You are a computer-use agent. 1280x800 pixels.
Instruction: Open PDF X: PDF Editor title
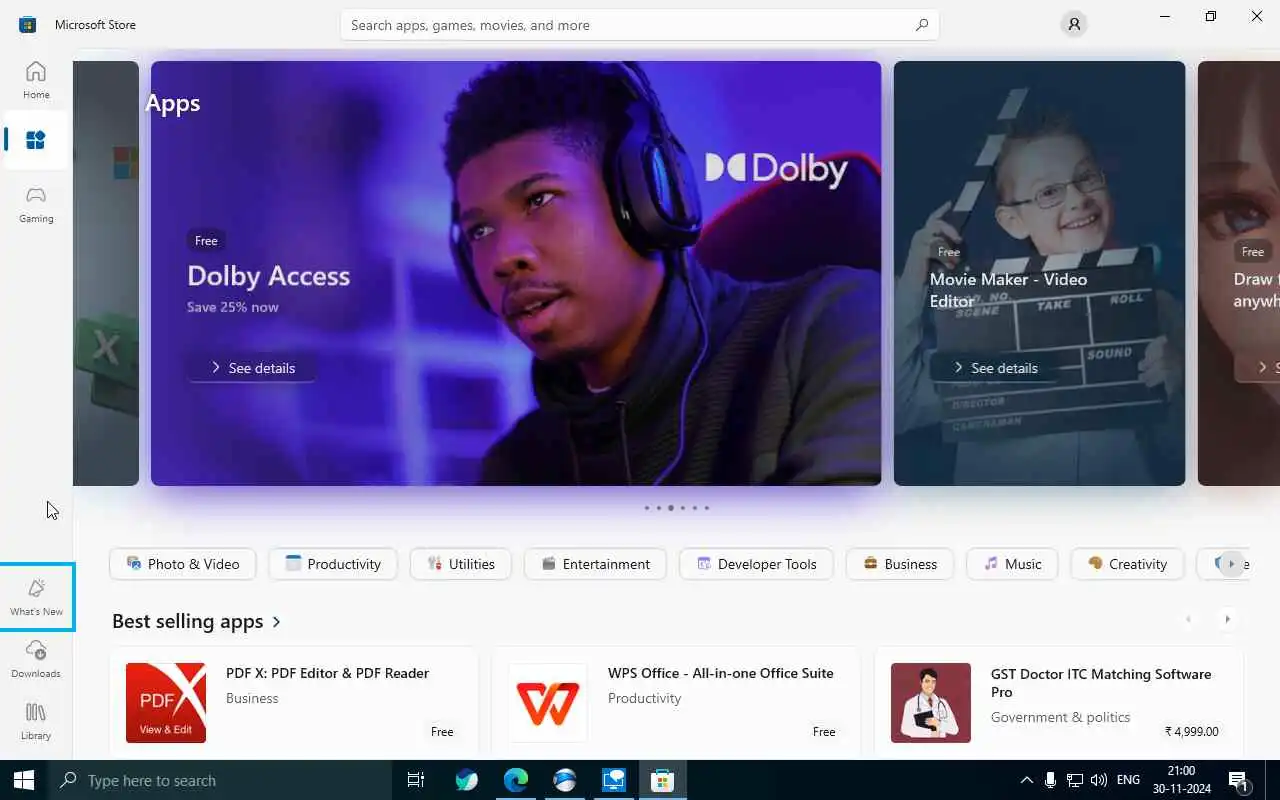(x=327, y=673)
